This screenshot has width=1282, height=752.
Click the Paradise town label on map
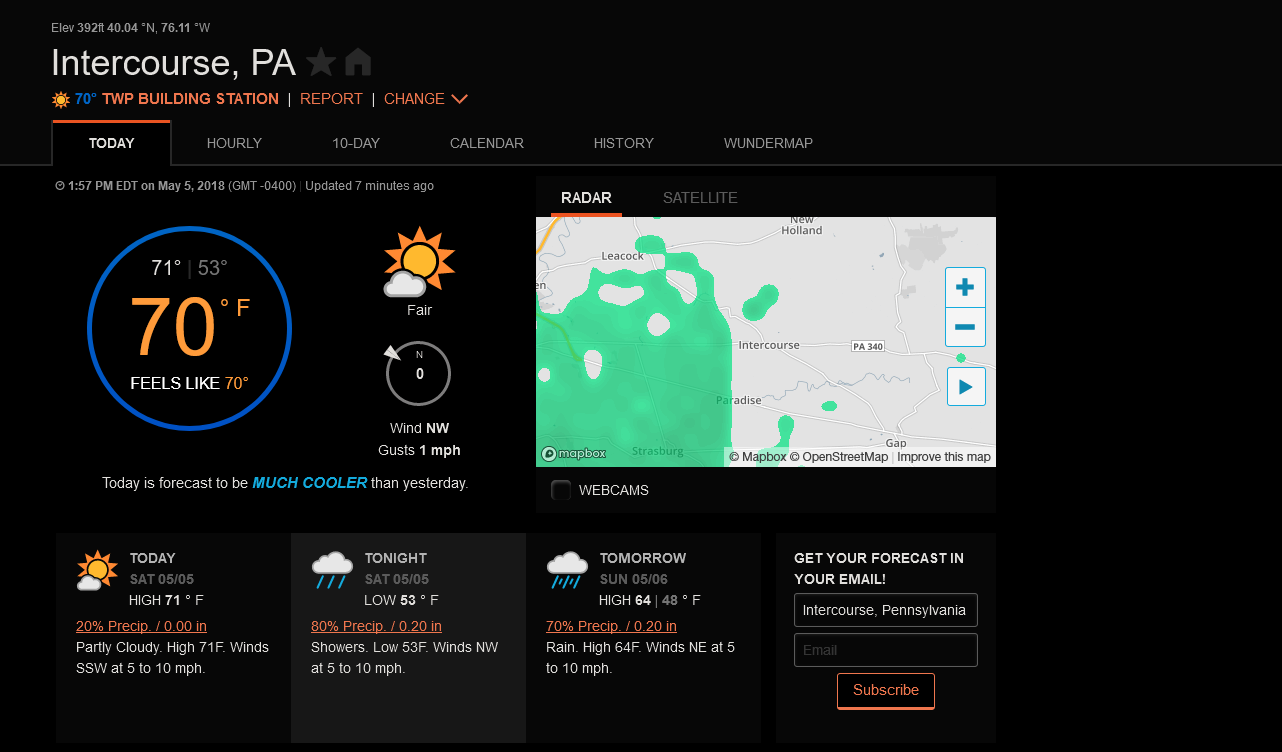[739, 400]
